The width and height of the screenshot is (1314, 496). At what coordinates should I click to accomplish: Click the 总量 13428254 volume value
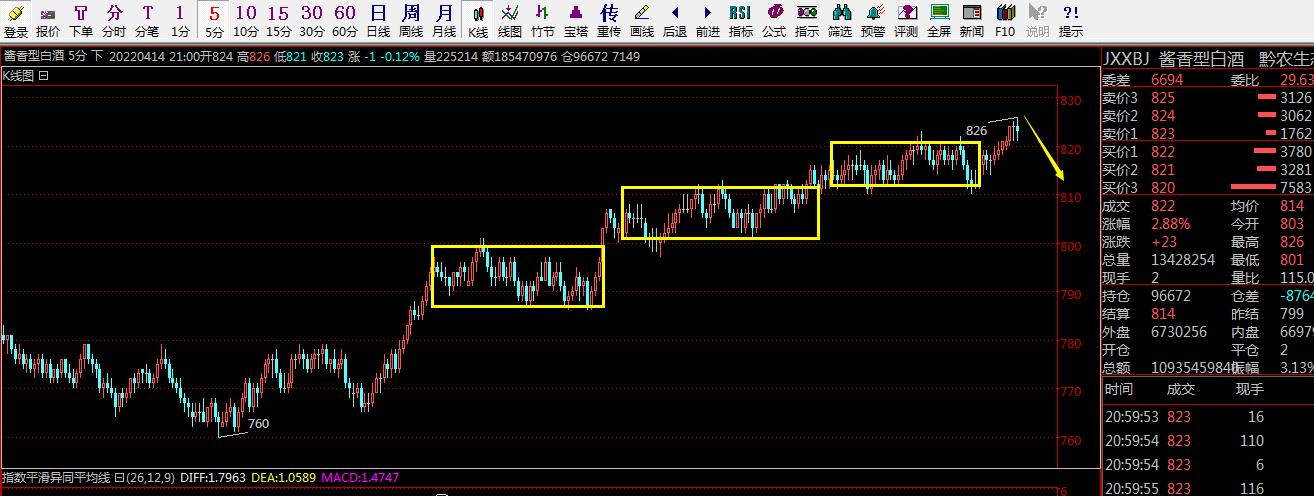tap(1183, 259)
